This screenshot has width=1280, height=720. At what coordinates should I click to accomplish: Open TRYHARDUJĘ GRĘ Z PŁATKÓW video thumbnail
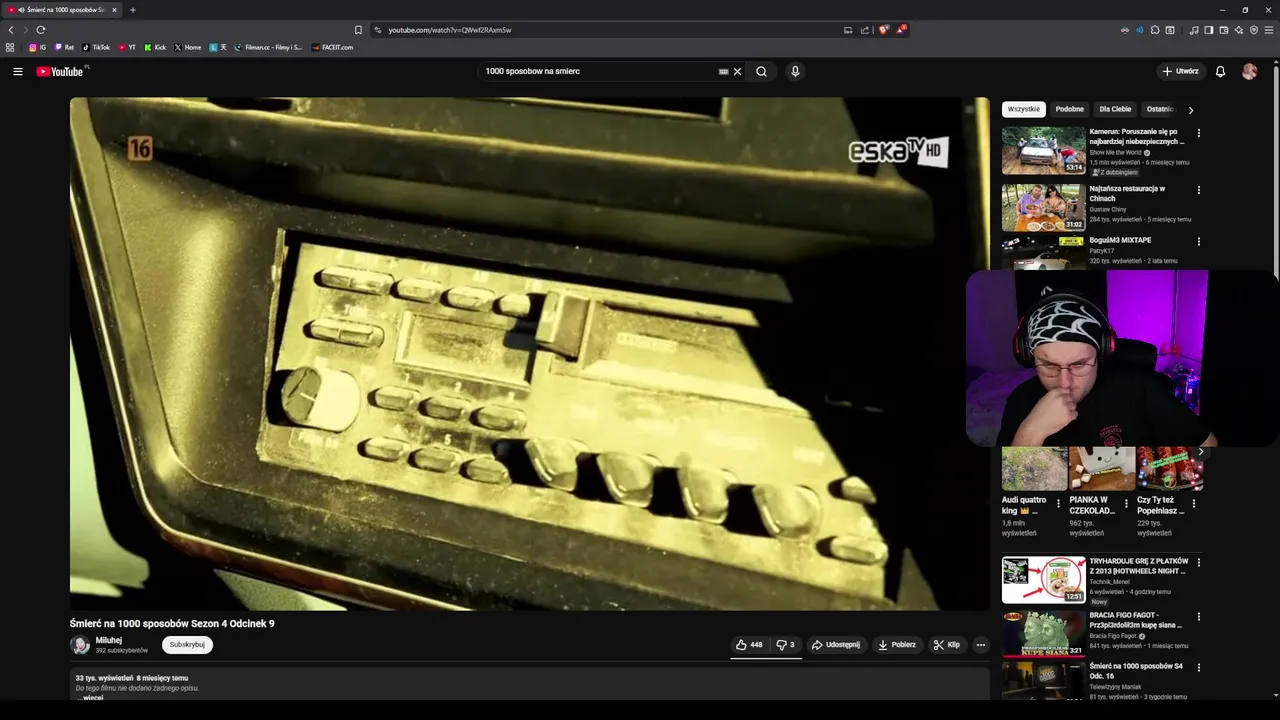pyautogui.click(x=1043, y=579)
